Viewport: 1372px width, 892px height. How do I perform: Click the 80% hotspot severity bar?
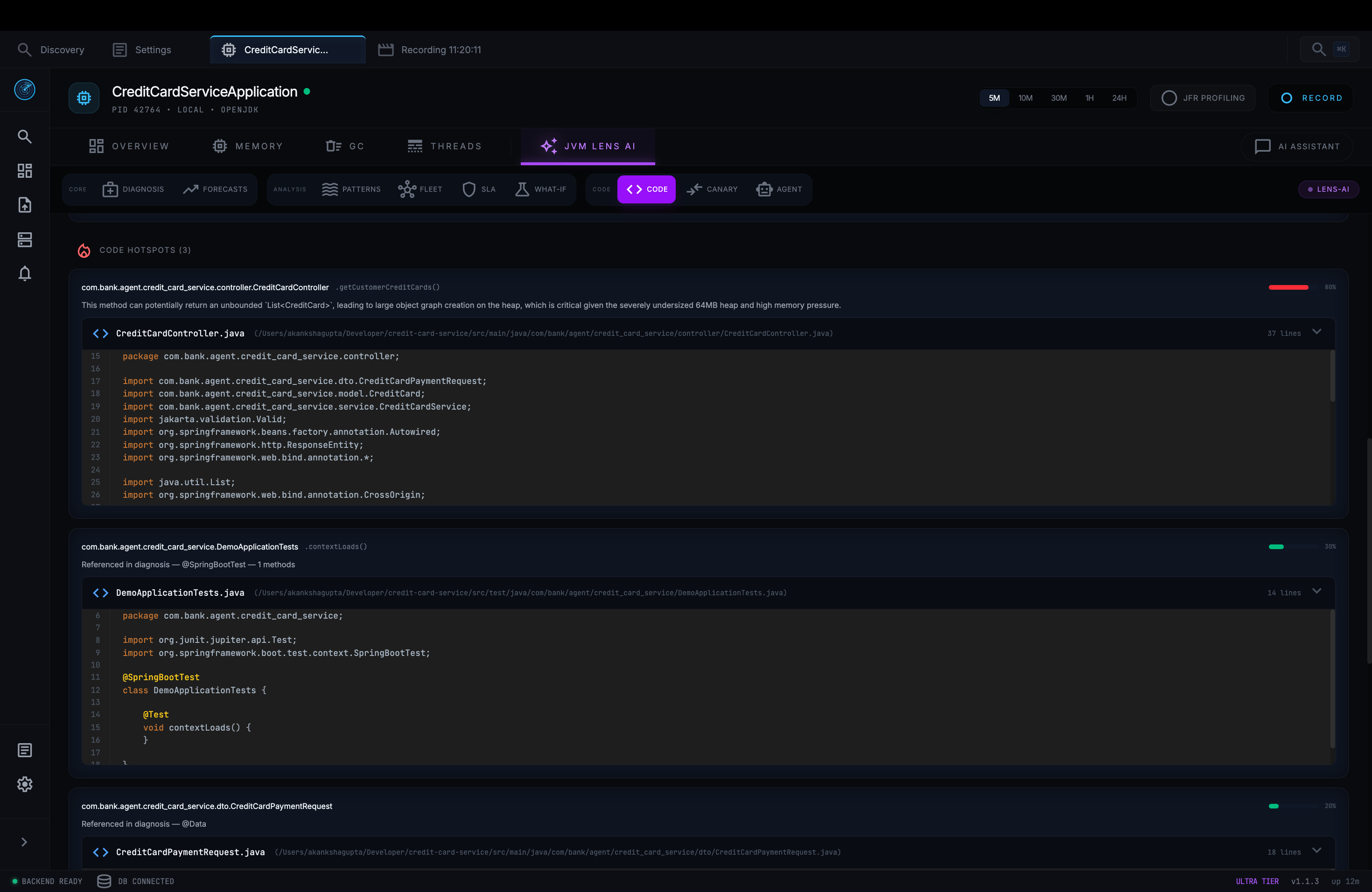click(x=1288, y=287)
